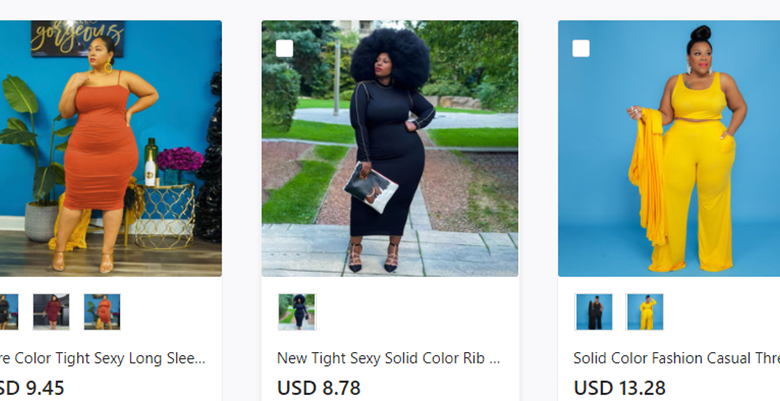Open the 'Solid Color Fashion Casual' product title

click(677, 358)
